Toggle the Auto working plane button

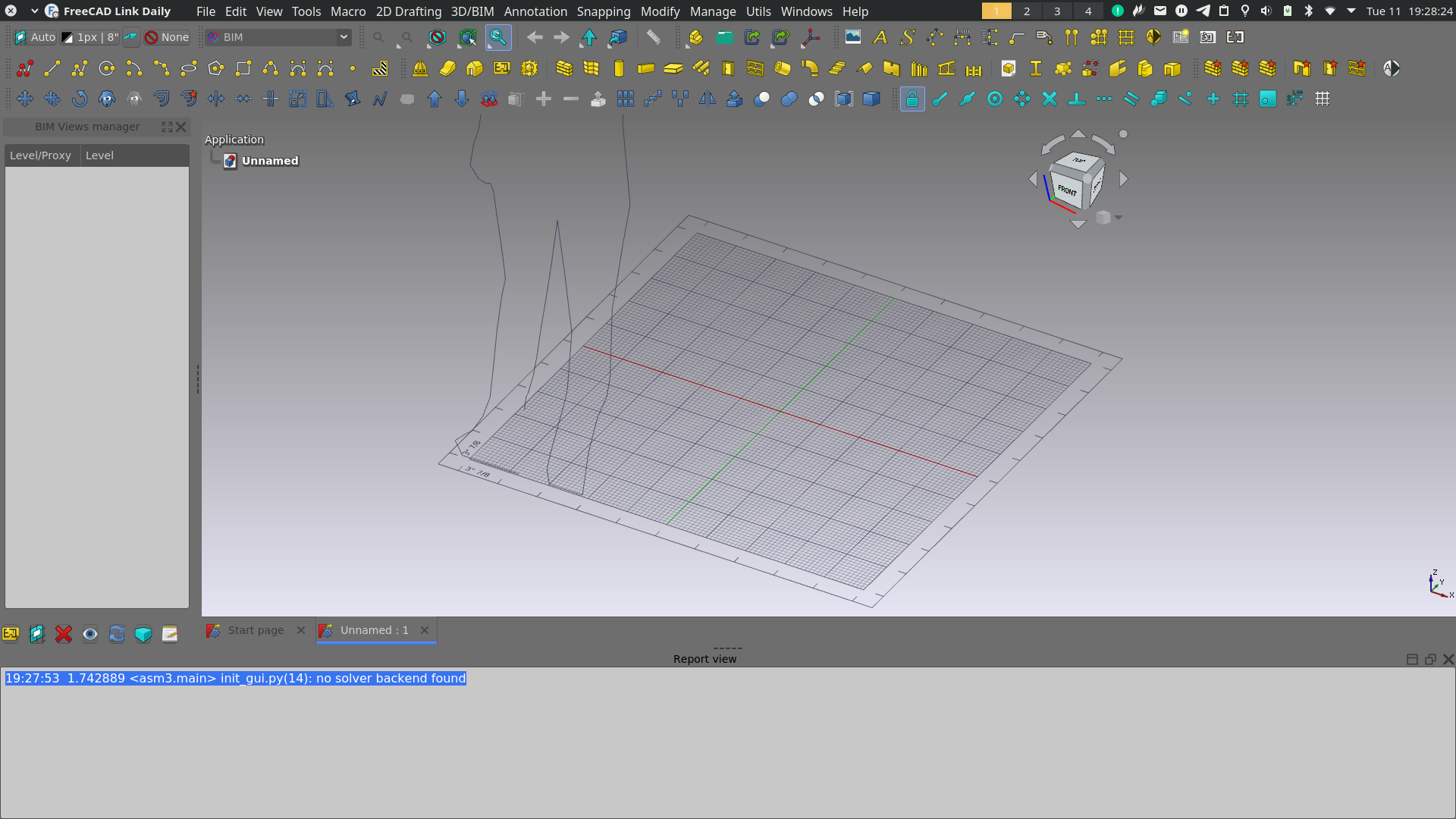point(33,37)
